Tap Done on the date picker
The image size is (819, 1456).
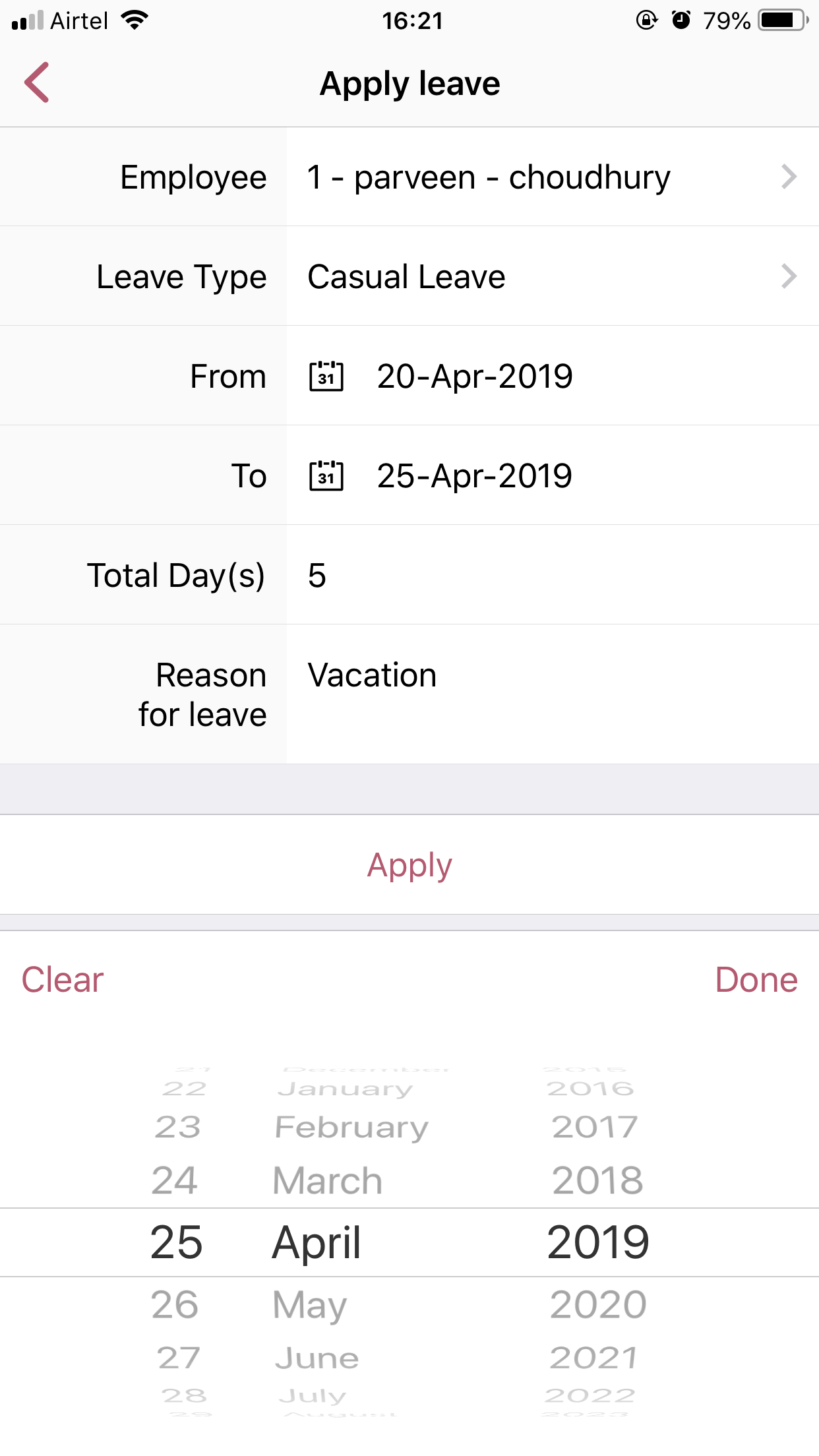756,980
